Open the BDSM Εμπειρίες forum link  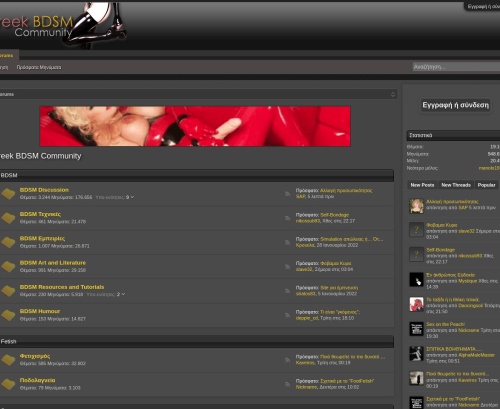tap(42, 238)
